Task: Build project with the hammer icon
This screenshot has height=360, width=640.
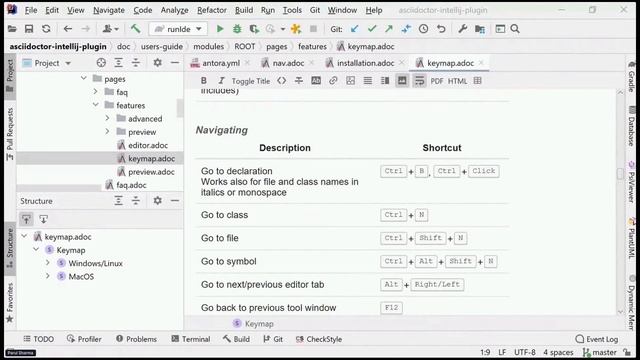Action: click(x=135, y=29)
